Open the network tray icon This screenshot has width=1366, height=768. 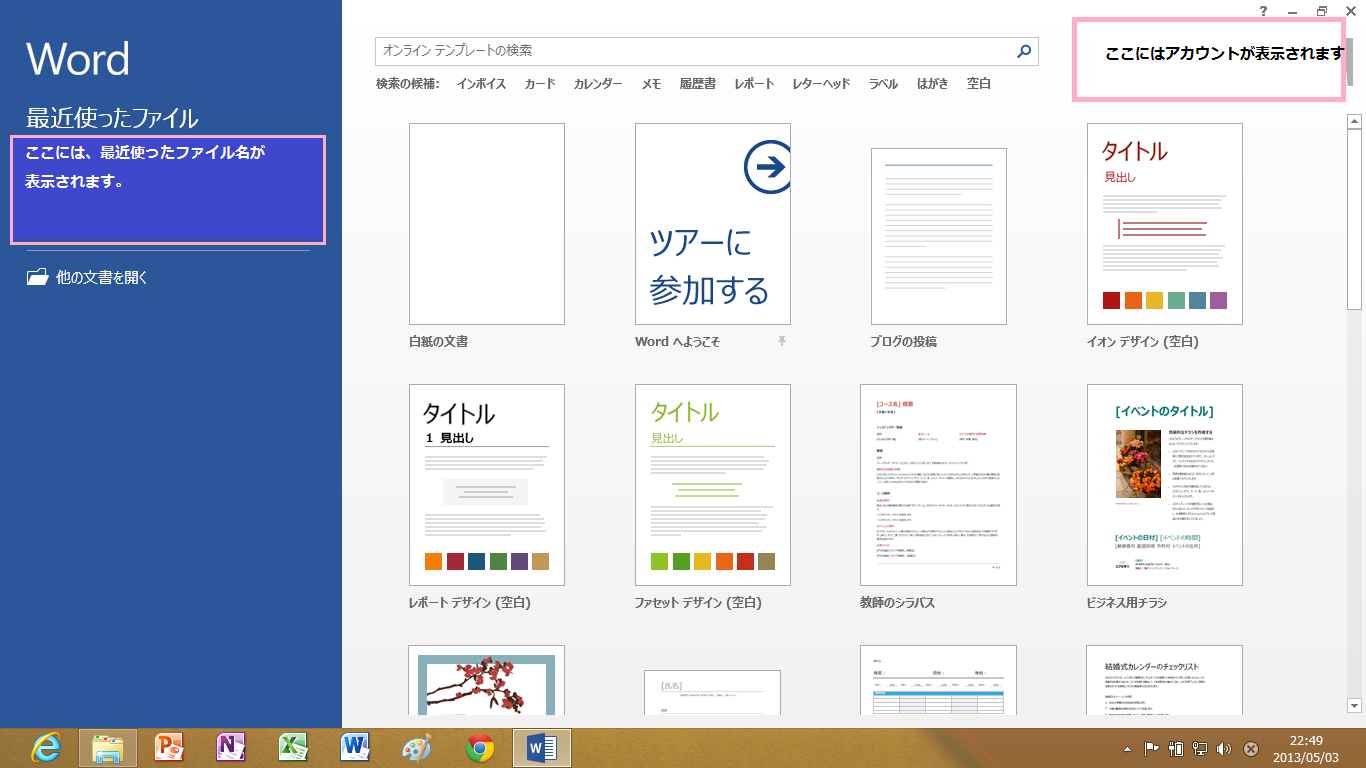coord(1200,749)
